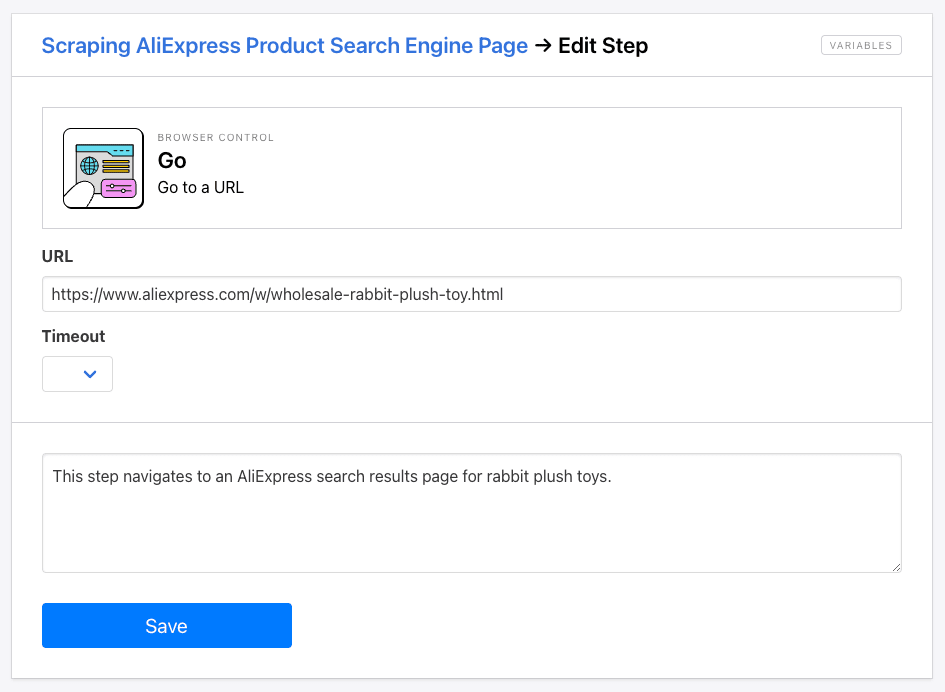The image size is (945, 692).
Task: Click the bold 'Go' step title
Action: pyautogui.click(x=172, y=160)
